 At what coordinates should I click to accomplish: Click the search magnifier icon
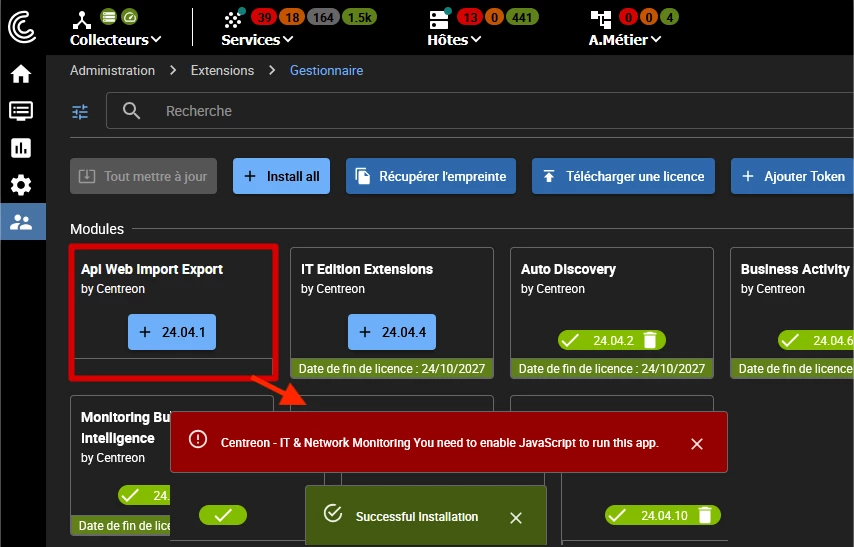tap(131, 111)
